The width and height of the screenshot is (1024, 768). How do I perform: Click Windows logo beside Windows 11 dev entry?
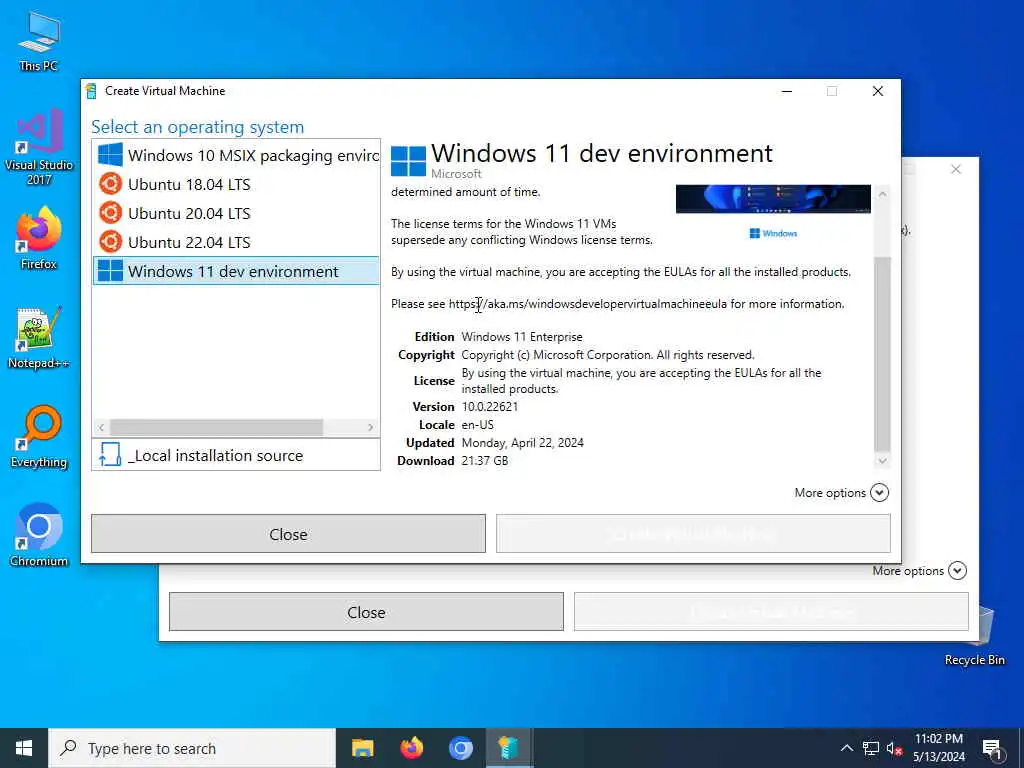110,271
